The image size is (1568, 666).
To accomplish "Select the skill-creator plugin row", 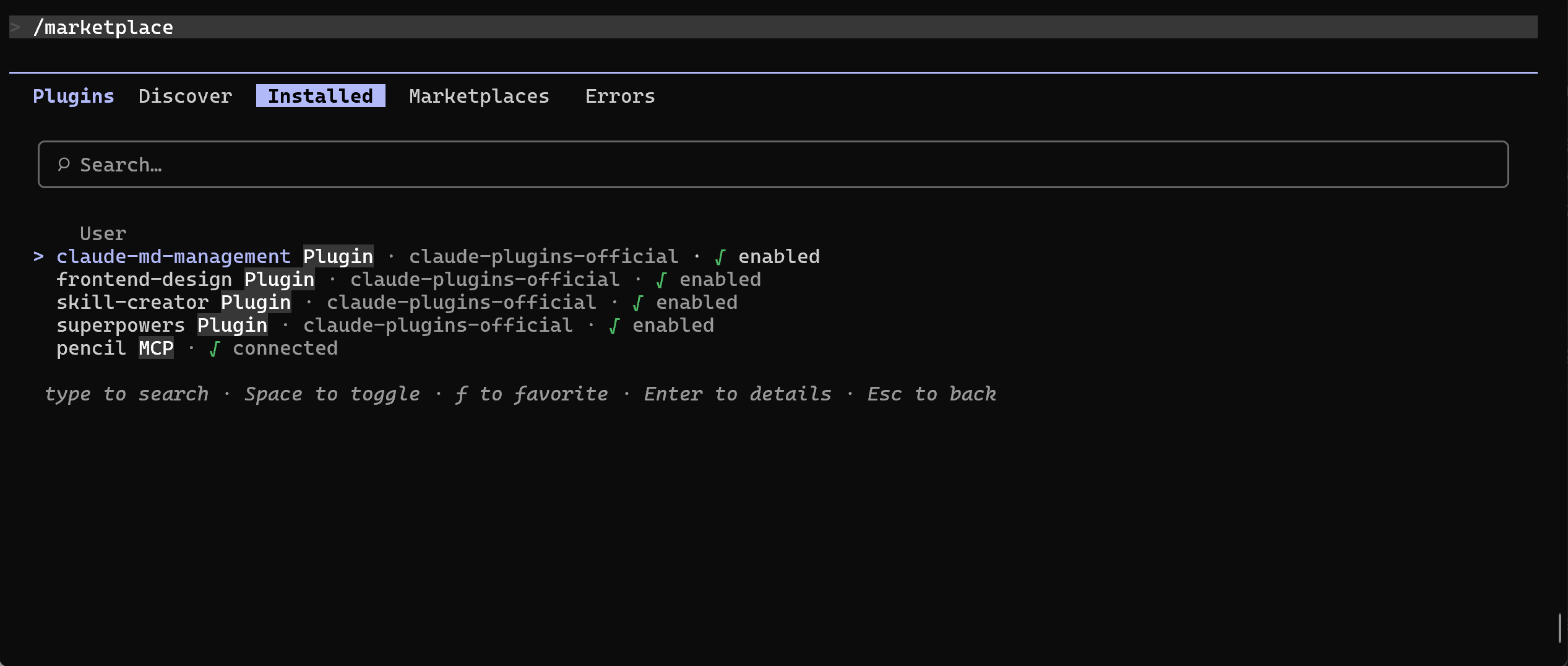I will point(397,303).
